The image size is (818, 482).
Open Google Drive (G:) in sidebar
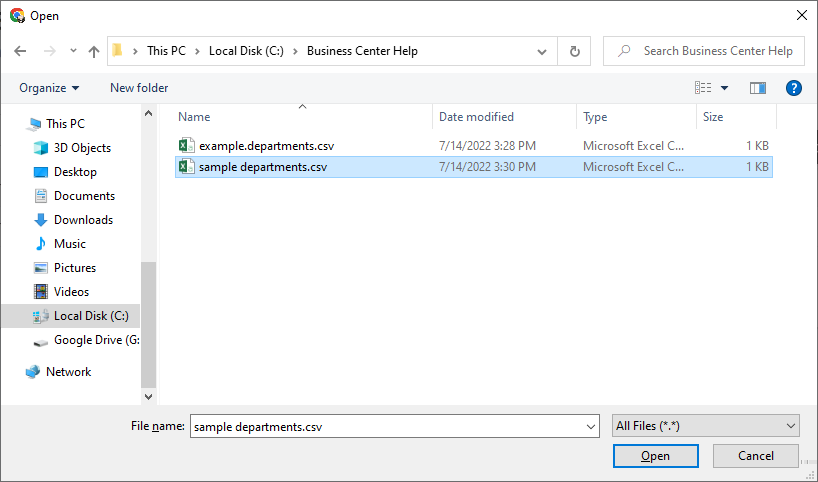point(95,340)
